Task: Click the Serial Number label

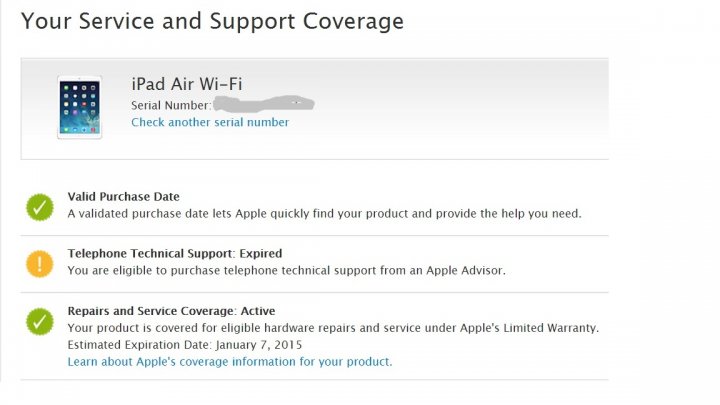Action: pyautogui.click(x=171, y=106)
